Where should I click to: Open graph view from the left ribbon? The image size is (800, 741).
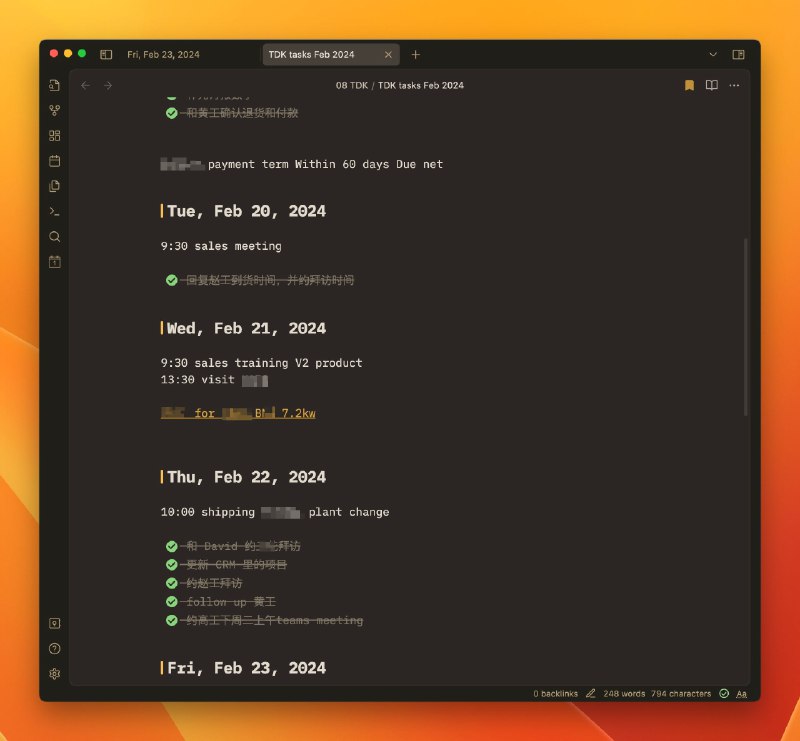(x=55, y=110)
